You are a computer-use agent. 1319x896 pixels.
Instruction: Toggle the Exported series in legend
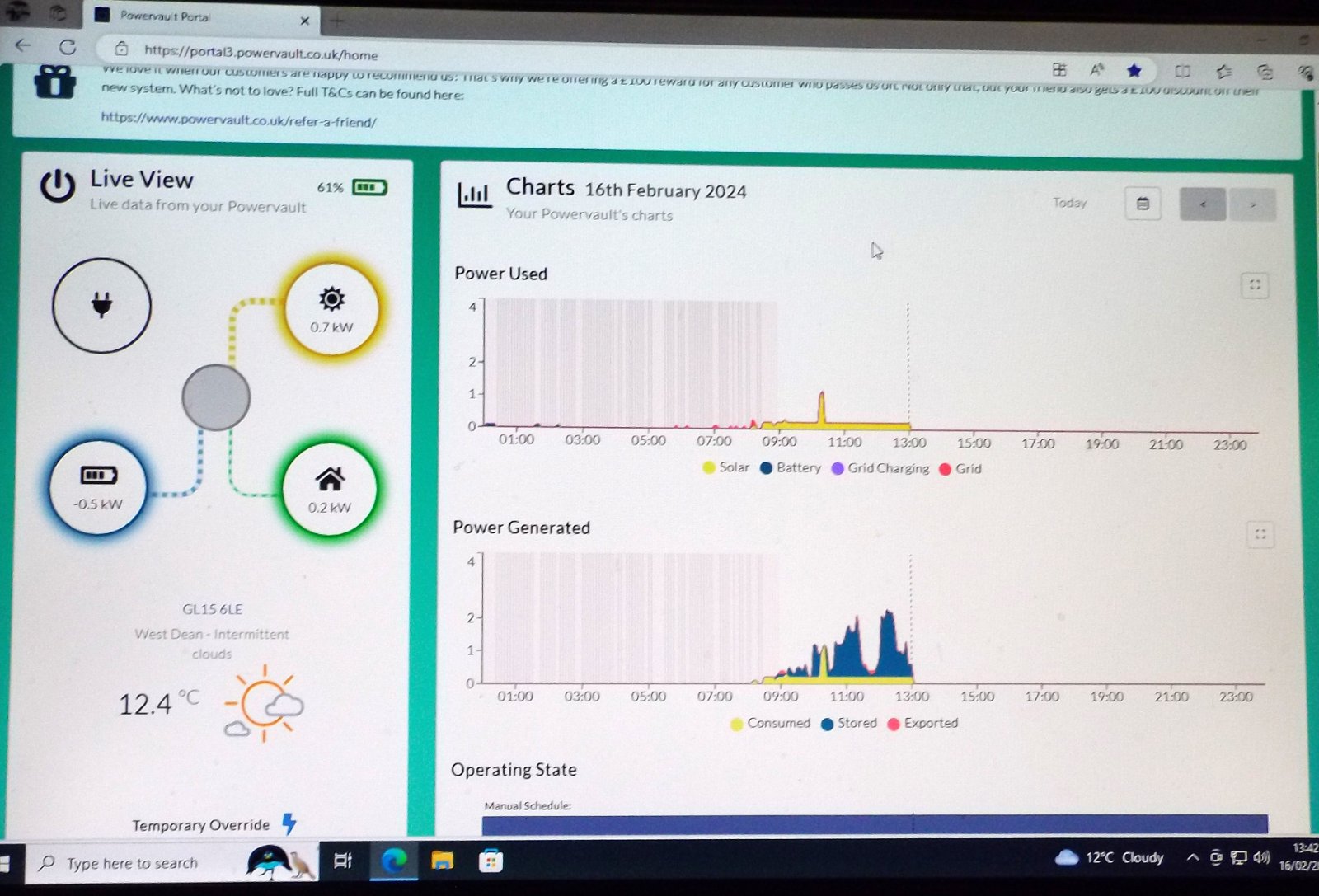tap(922, 723)
